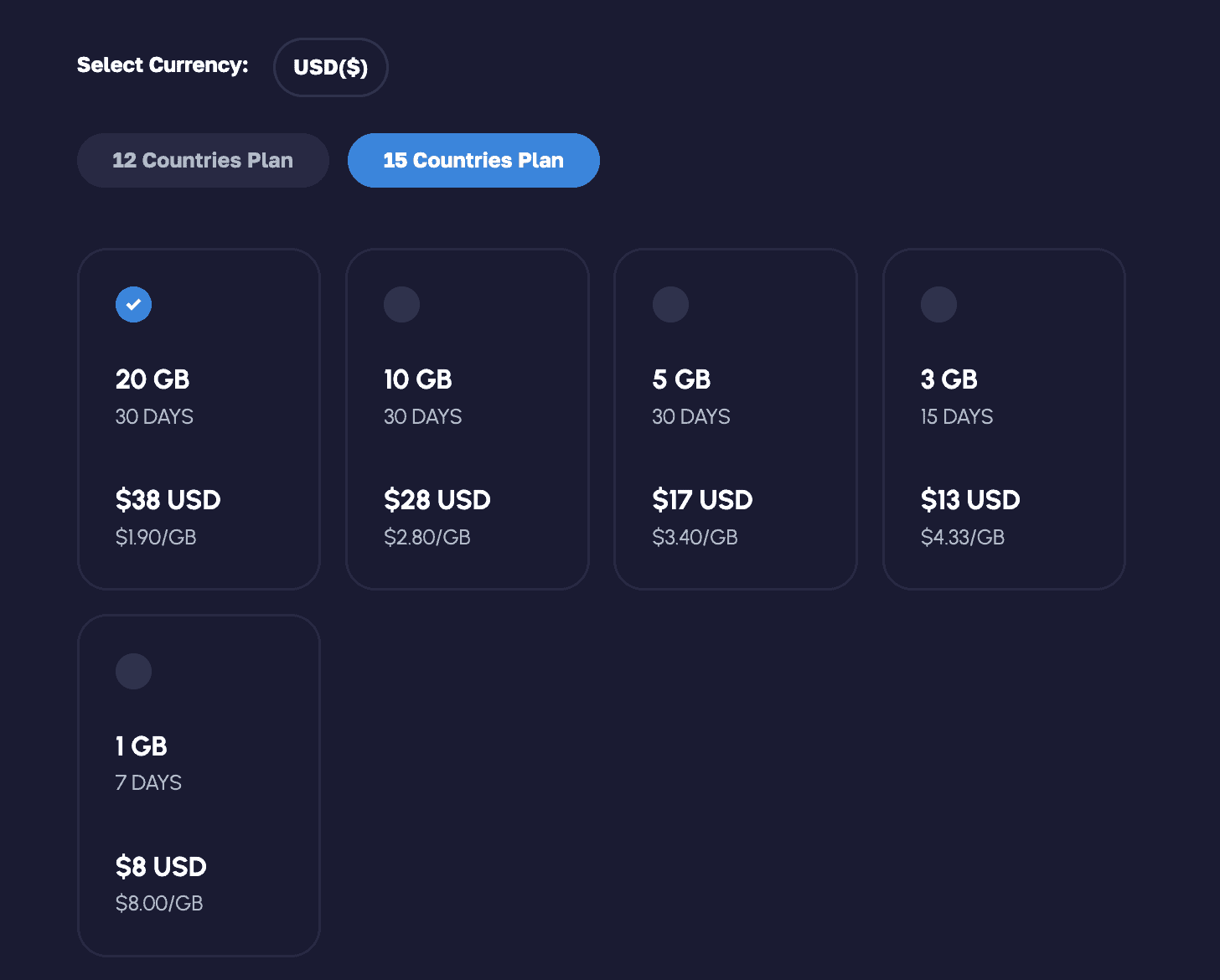Click the 1 GB plan heading
The width and height of the screenshot is (1220, 980).
(x=141, y=745)
